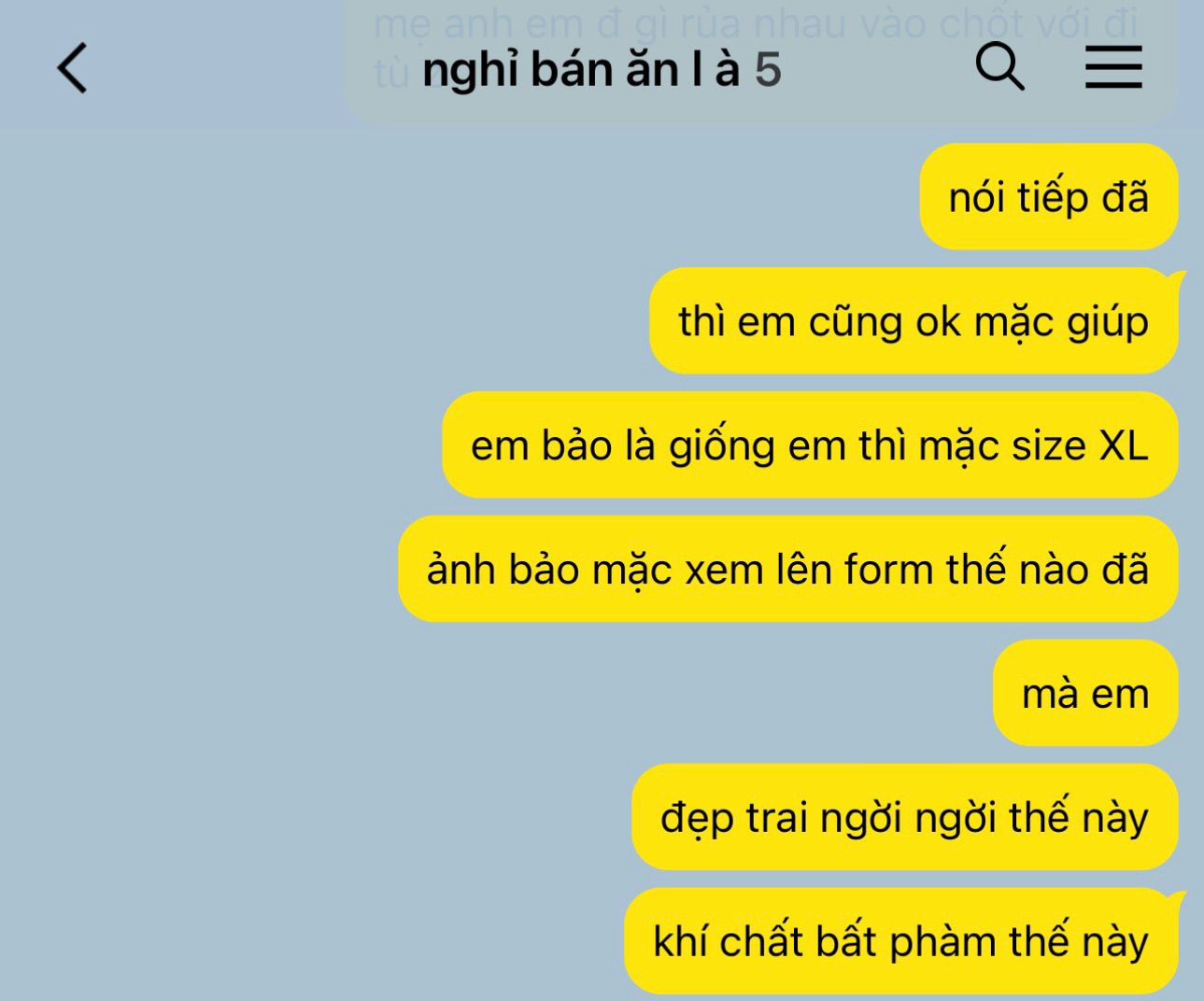Go back using the left chevron arrow
The image size is (1204, 1001).
pyautogui.click(x=72, y=67)
